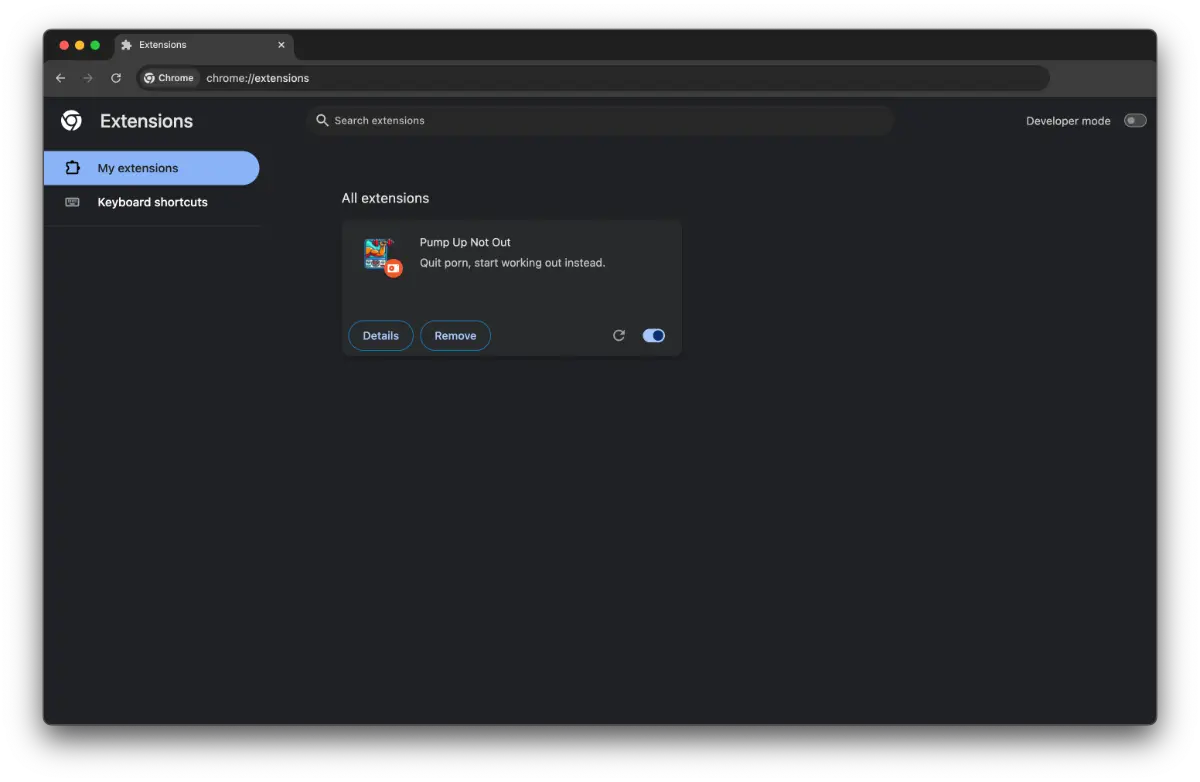
Task: Click the Chrome site info chip
Action: click(169, 78)
